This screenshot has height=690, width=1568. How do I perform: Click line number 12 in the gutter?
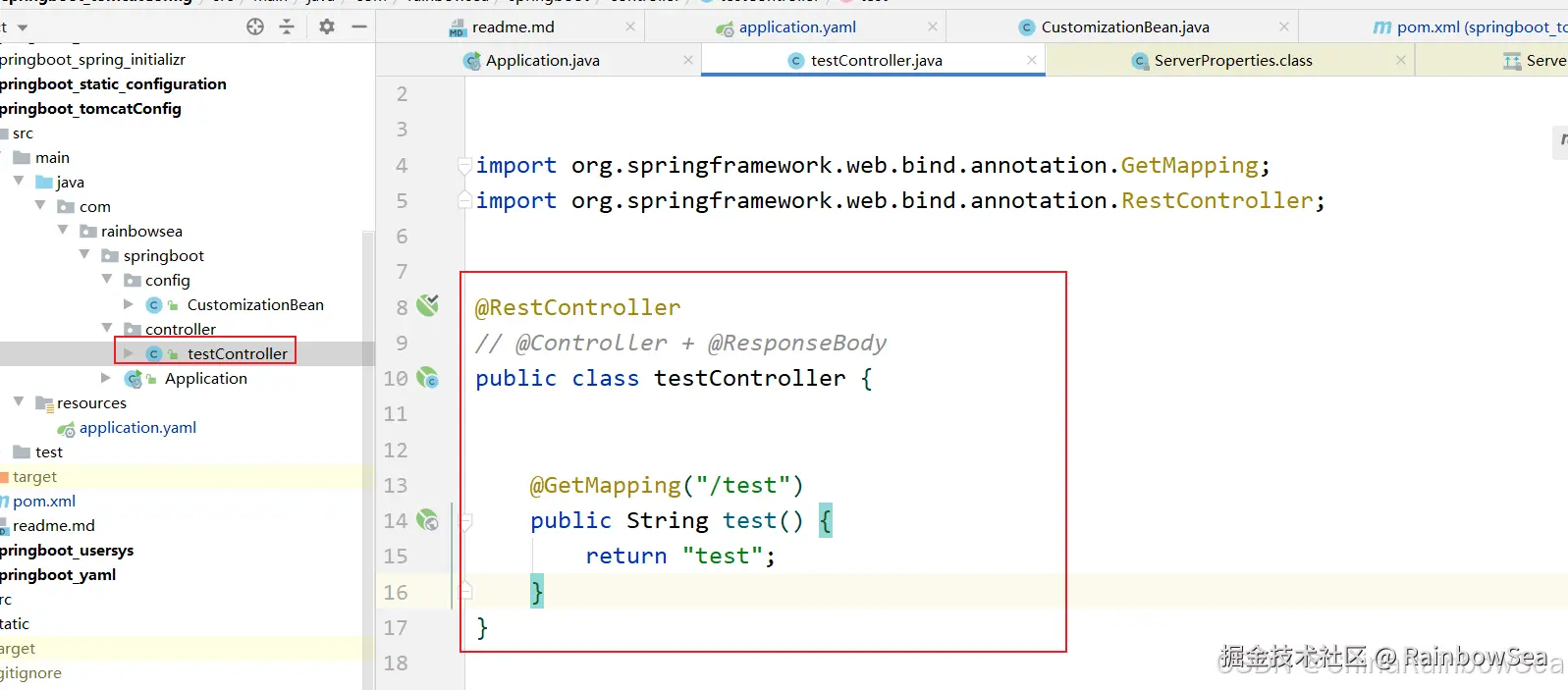pos(396,450)
